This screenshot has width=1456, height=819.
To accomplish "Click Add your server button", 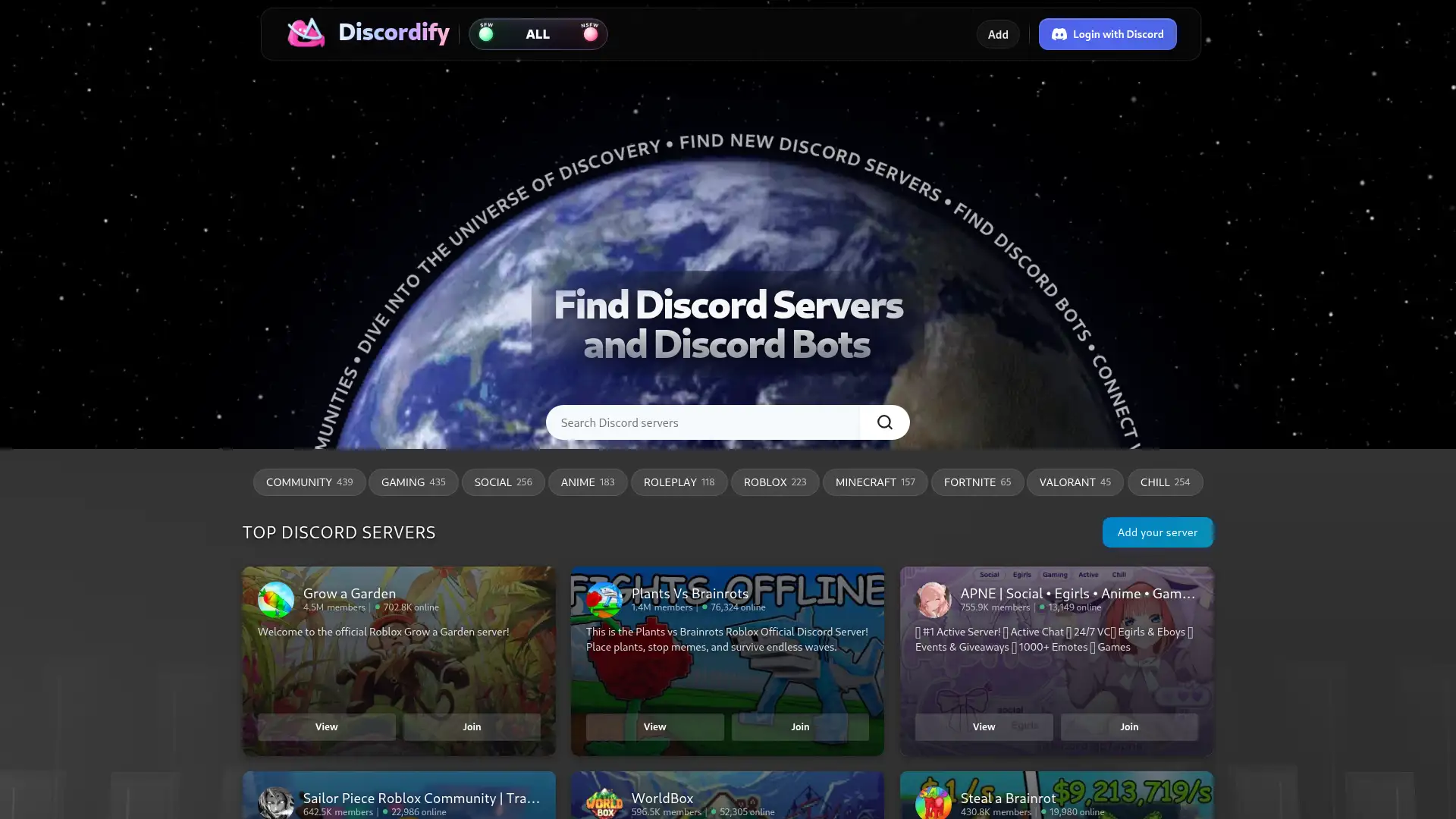I will coord(1157,532).
